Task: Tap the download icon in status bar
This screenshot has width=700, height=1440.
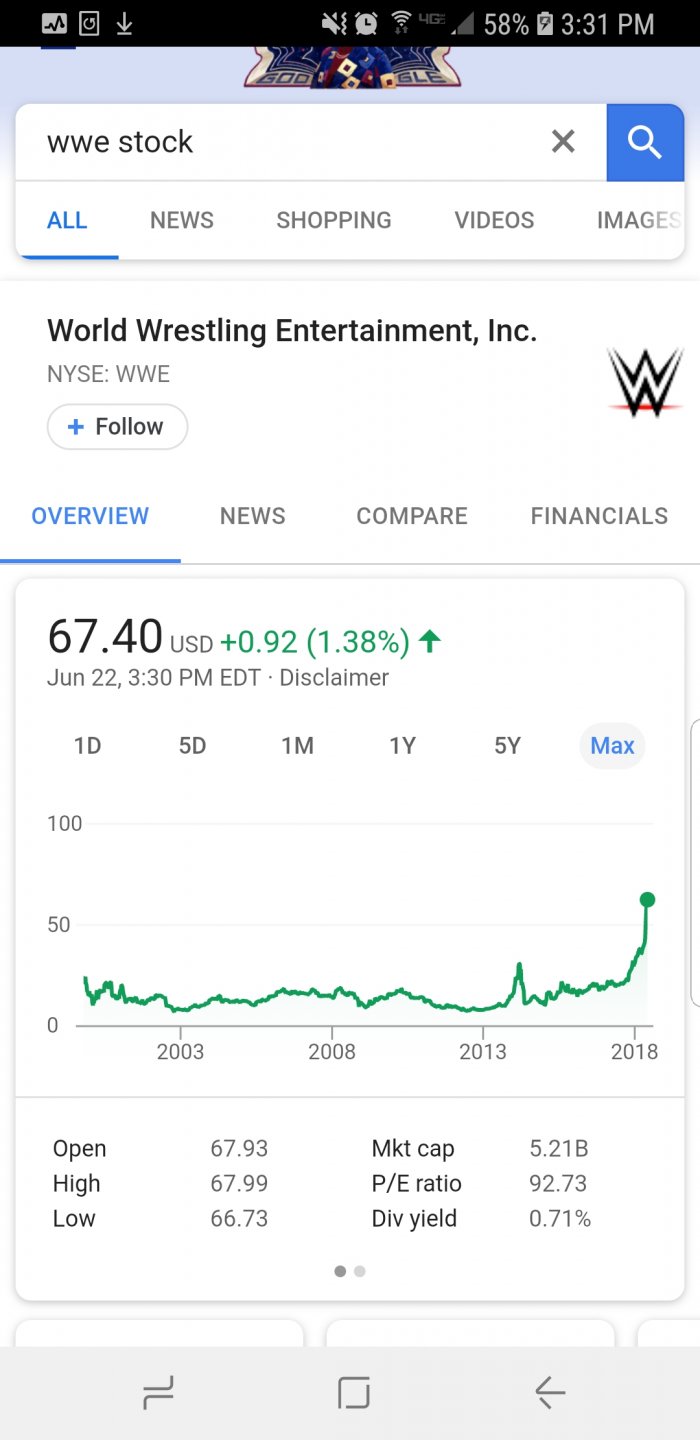Action: [x=124, y=23]
